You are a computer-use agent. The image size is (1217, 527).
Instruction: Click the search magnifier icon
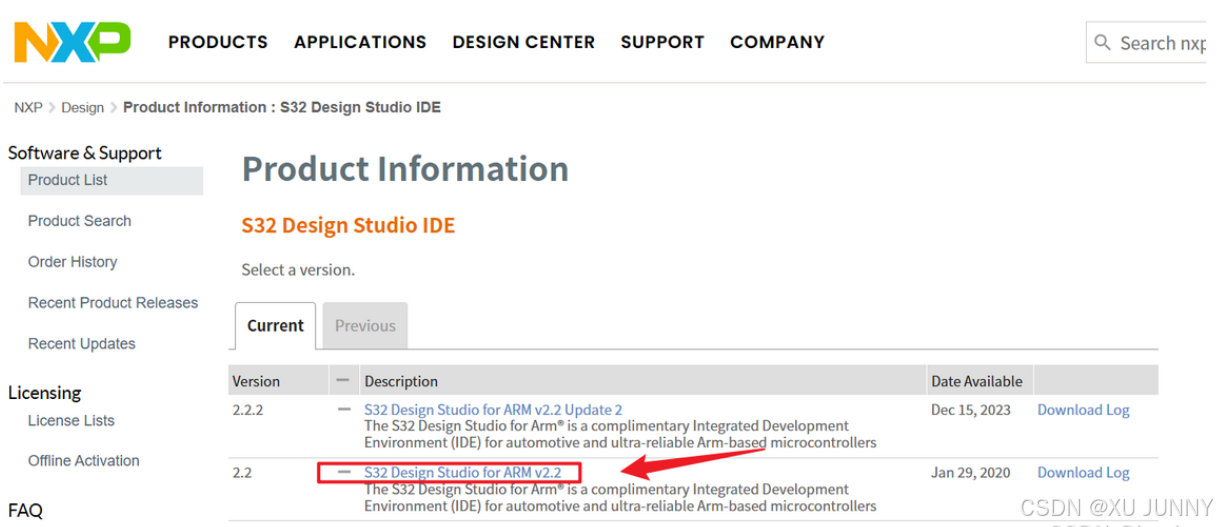(1103, 42)
